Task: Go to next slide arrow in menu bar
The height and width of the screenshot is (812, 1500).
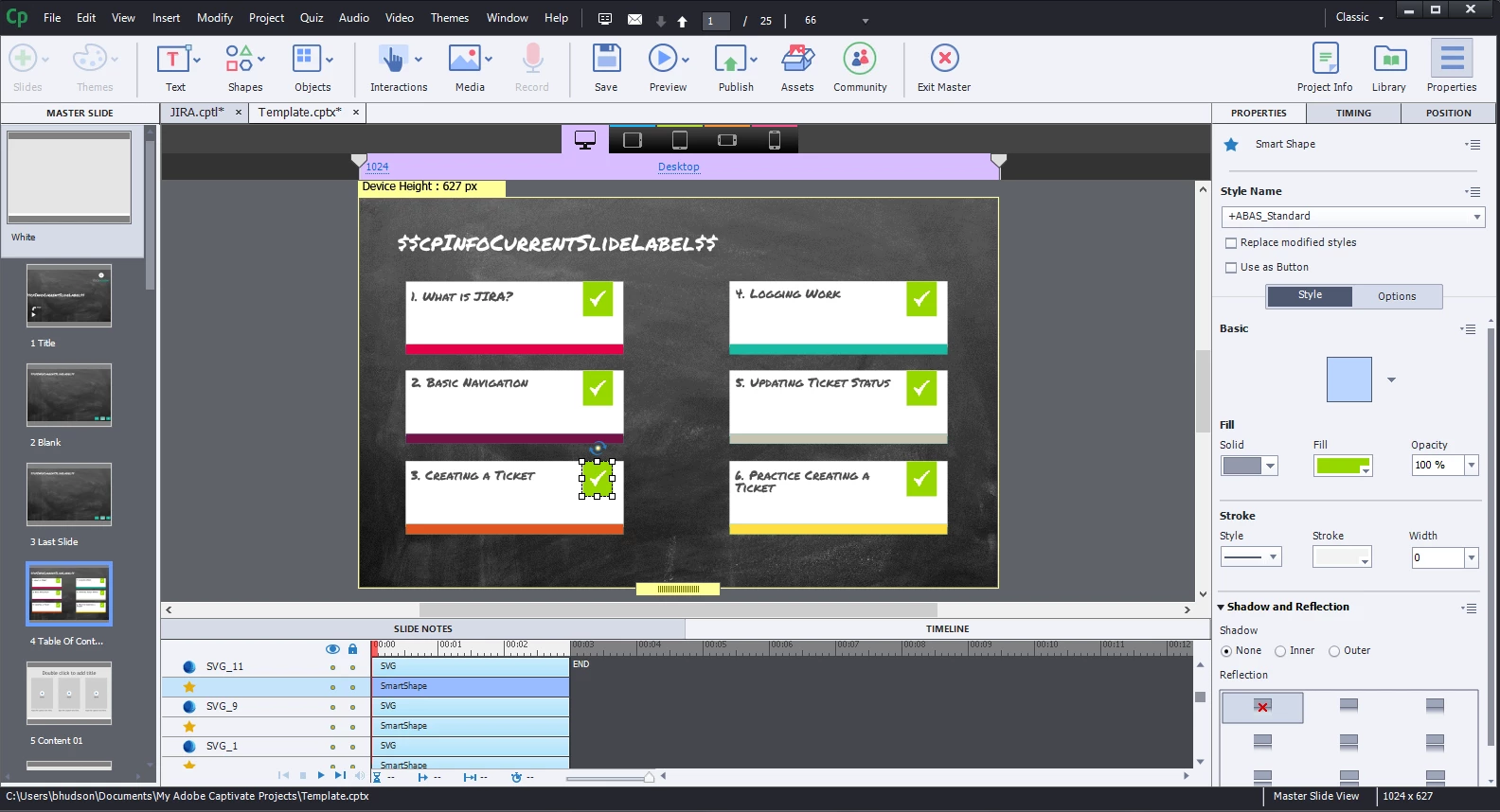Action: [x=661, y=21]
